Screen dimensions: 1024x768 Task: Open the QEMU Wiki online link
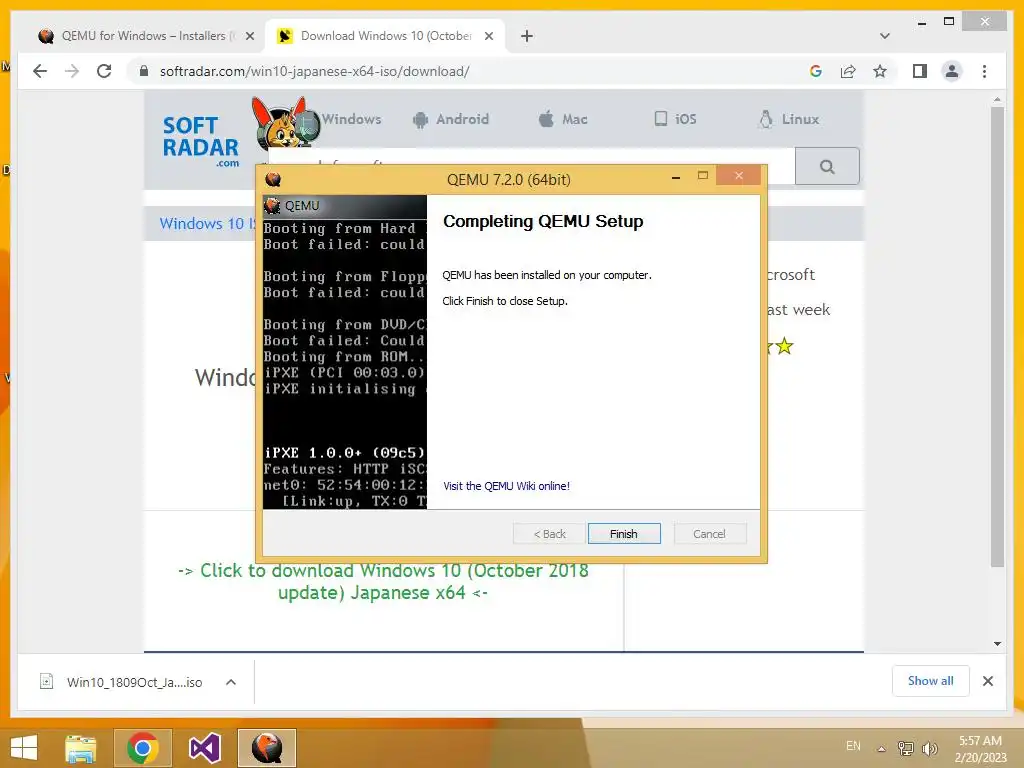point(506,486)
